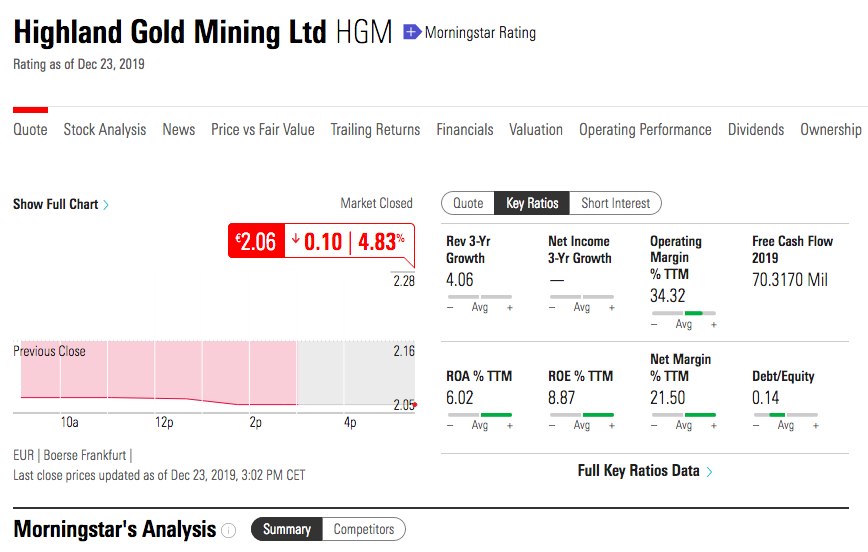Go to the Financials tab
Image resolution: width=868 pixels, height=552 pixels.
[465, 130]
